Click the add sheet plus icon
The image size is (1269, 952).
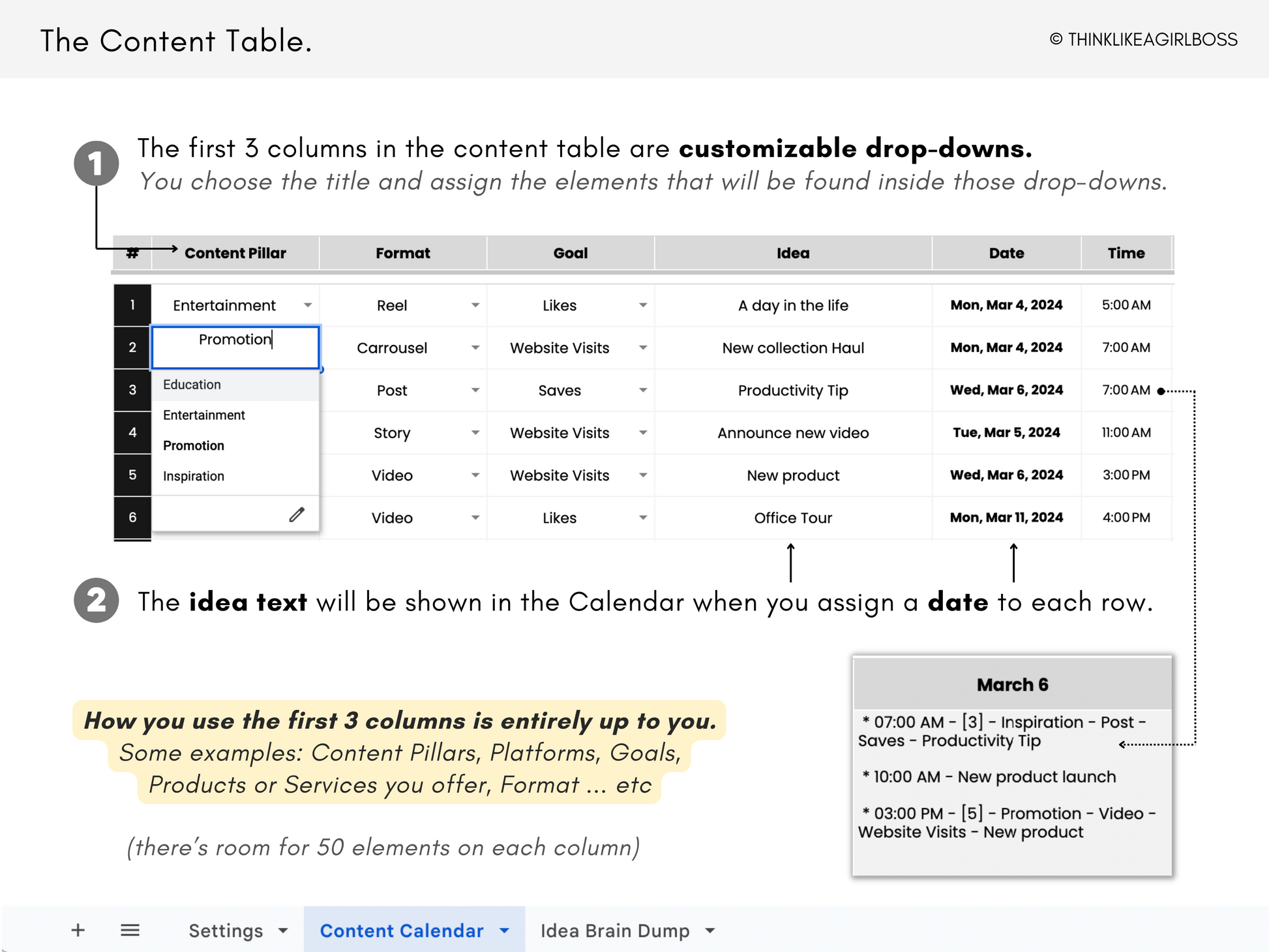pos(78,930)
